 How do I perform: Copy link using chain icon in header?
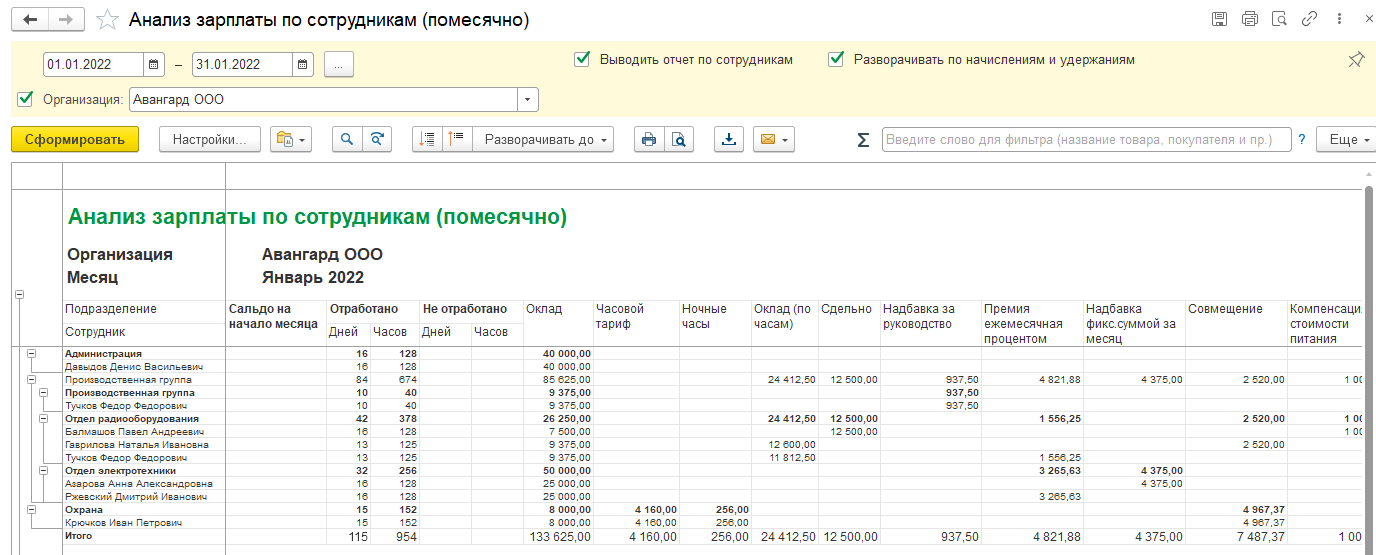[1307, 19]
